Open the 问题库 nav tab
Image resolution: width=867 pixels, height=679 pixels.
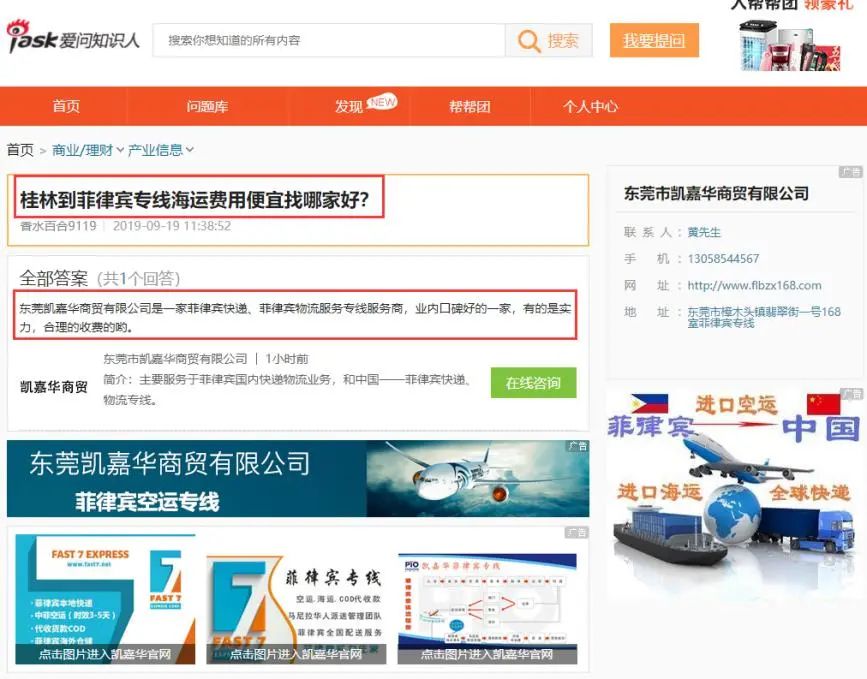click(x=207, y=106)
